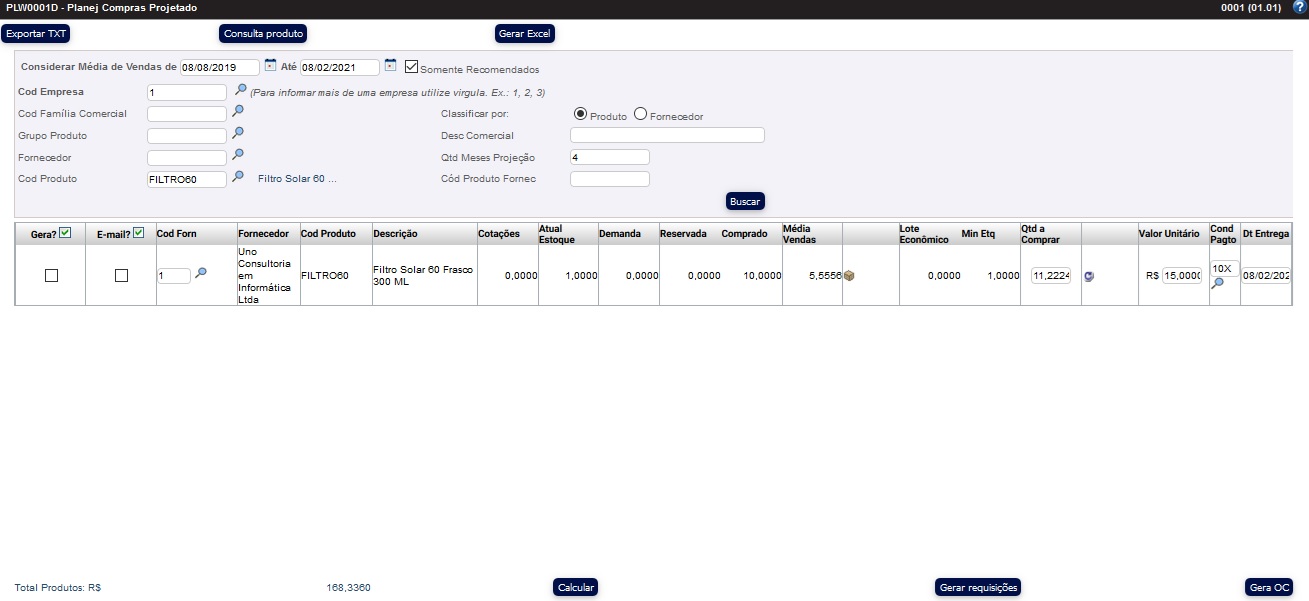Screen dimensions: 1309x601
Task: Click Gerar Excel button
Action: click(x=525, y=33)
